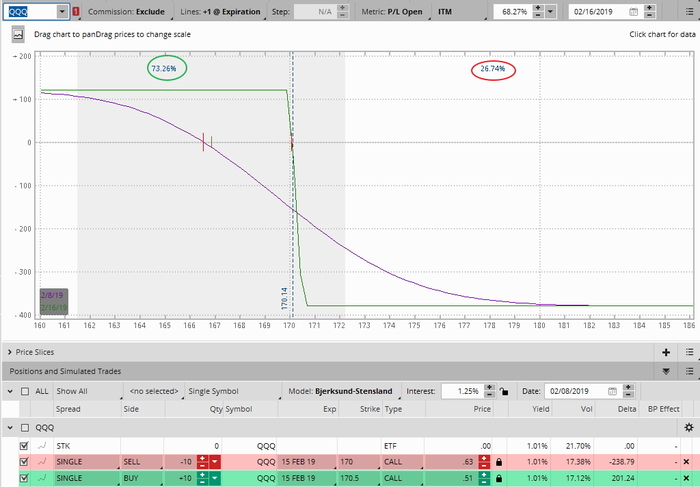Click into the QQQ symbol input field
This screenshot has width=700, height=487.
[x=30, y=12]
